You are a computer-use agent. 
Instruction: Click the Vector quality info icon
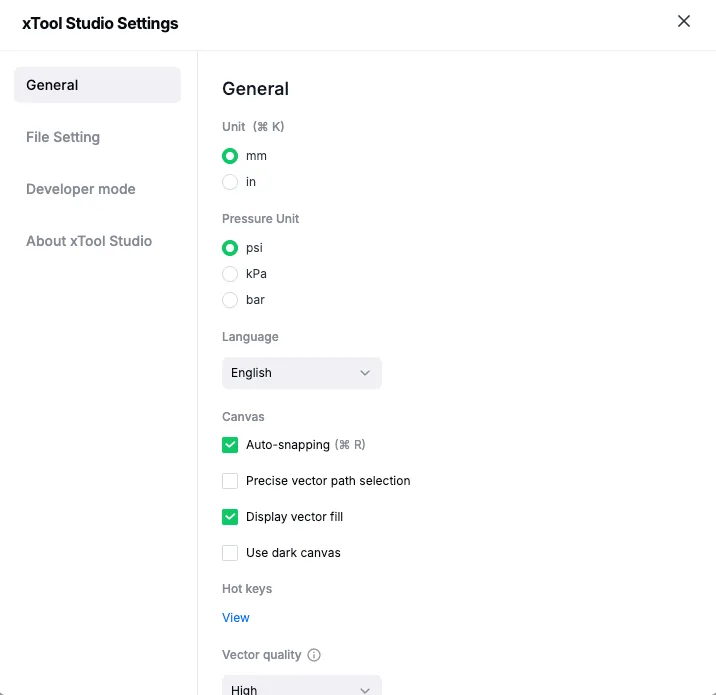(x=314, y=655)
